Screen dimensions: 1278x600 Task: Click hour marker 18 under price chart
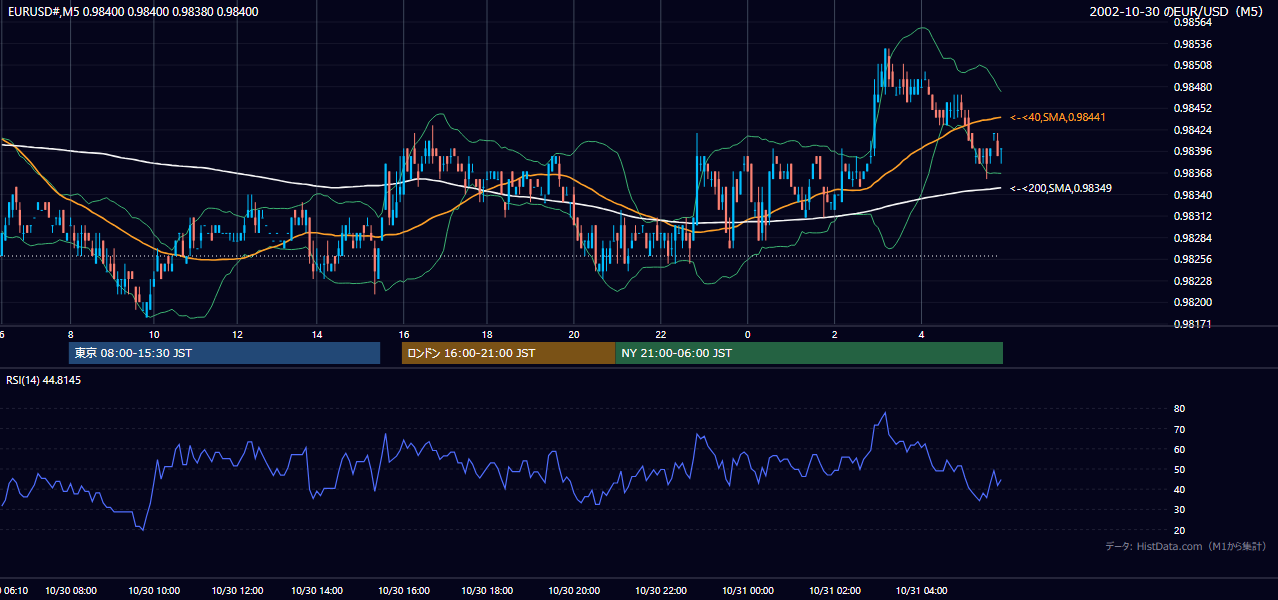pyautogui.click(x=486, y=334)
